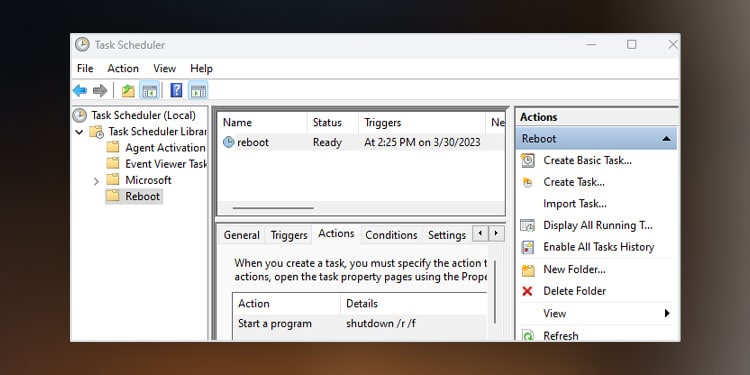Click the red X Delete Folder icon
Viewport: 750px width, 375px height.
[528, 291]
